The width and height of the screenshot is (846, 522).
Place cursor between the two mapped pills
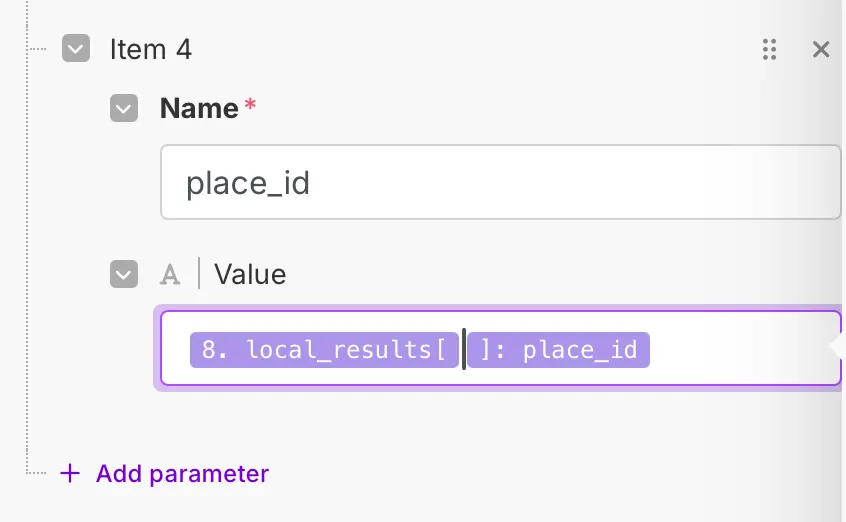click(x=464, y=350)
